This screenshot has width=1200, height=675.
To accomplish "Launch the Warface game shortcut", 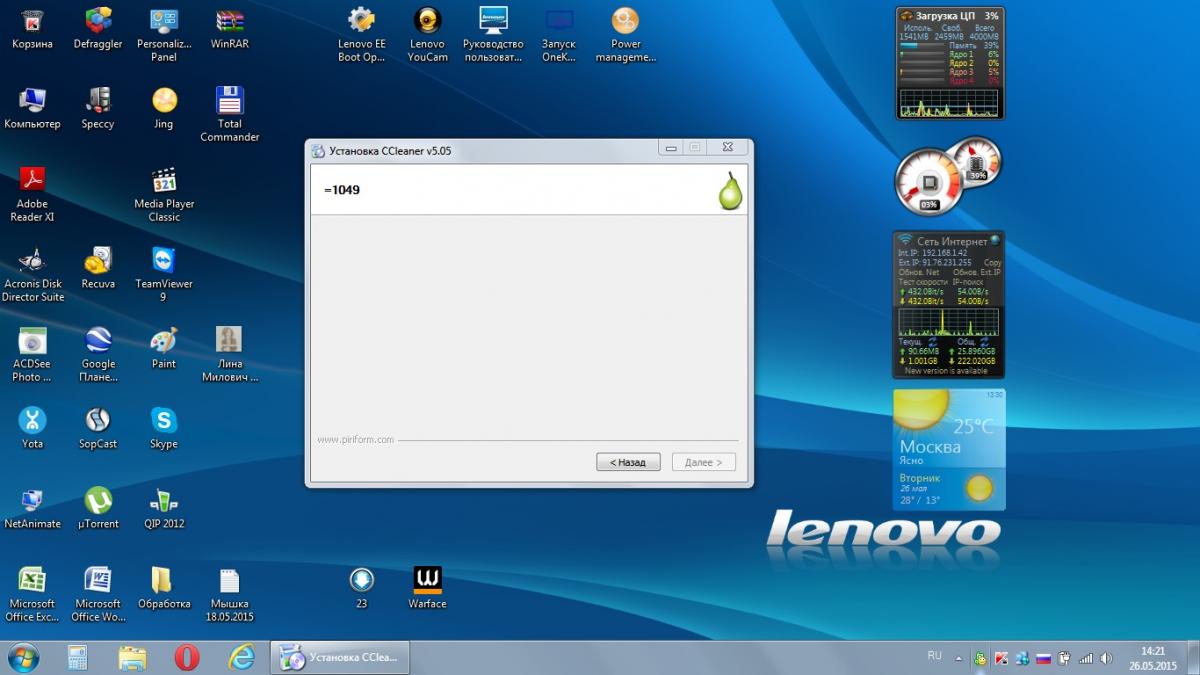I will [x=427, y=581].
